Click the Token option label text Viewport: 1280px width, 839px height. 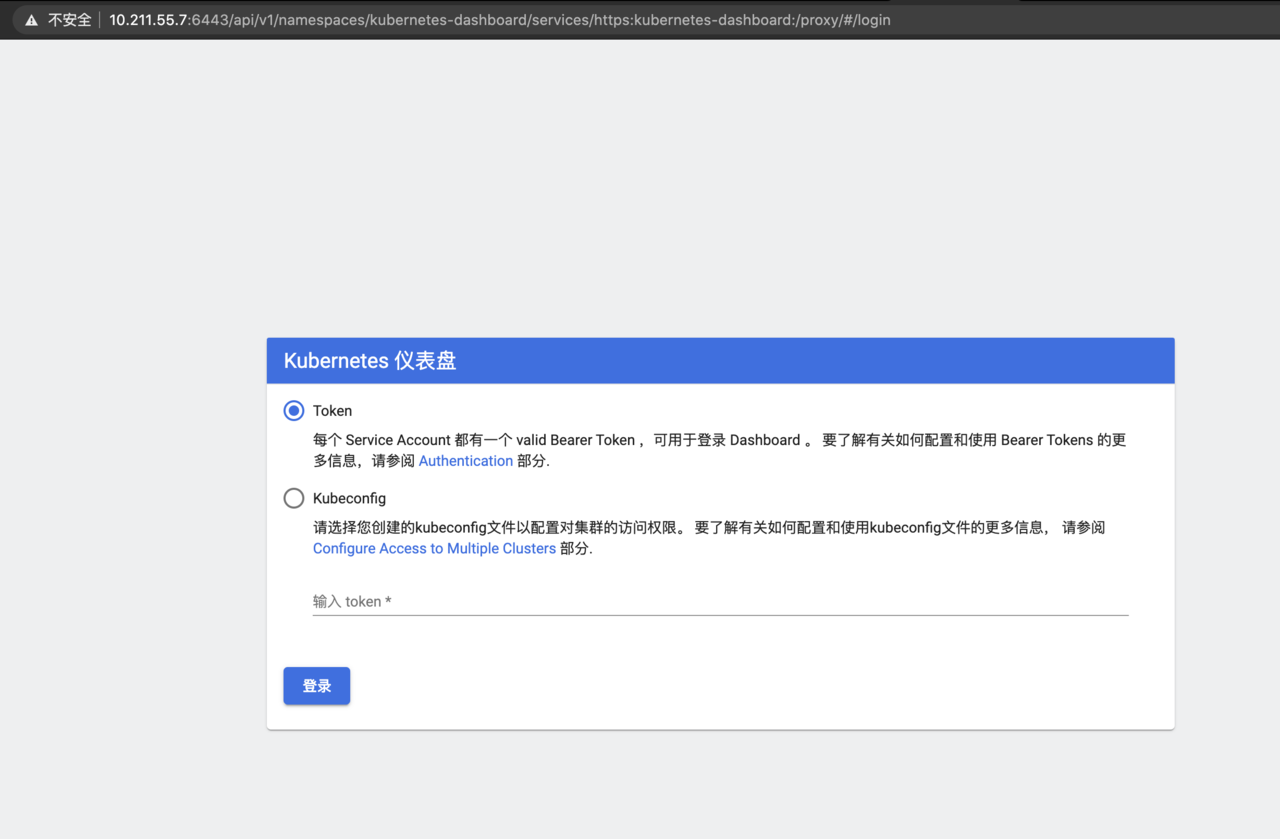333,411
